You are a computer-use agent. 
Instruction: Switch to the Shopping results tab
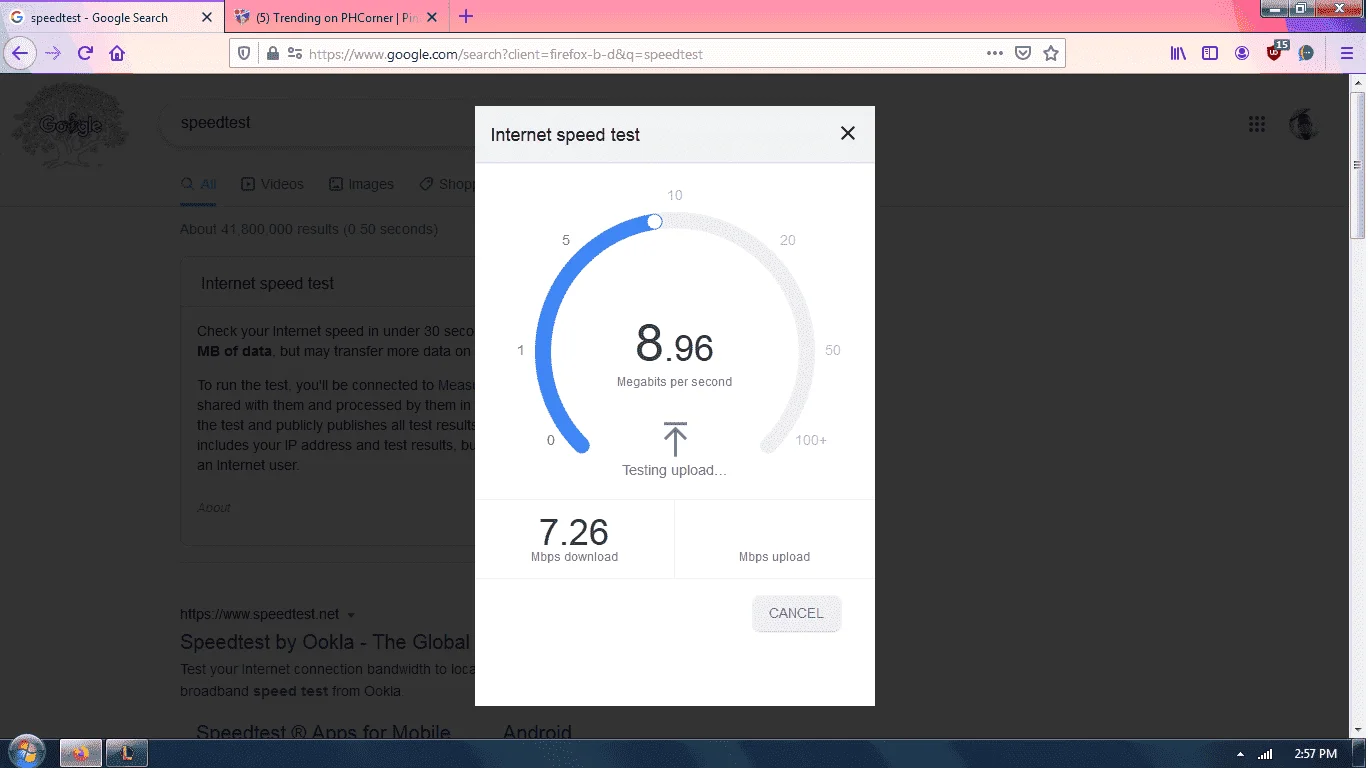tap(446, 184)
